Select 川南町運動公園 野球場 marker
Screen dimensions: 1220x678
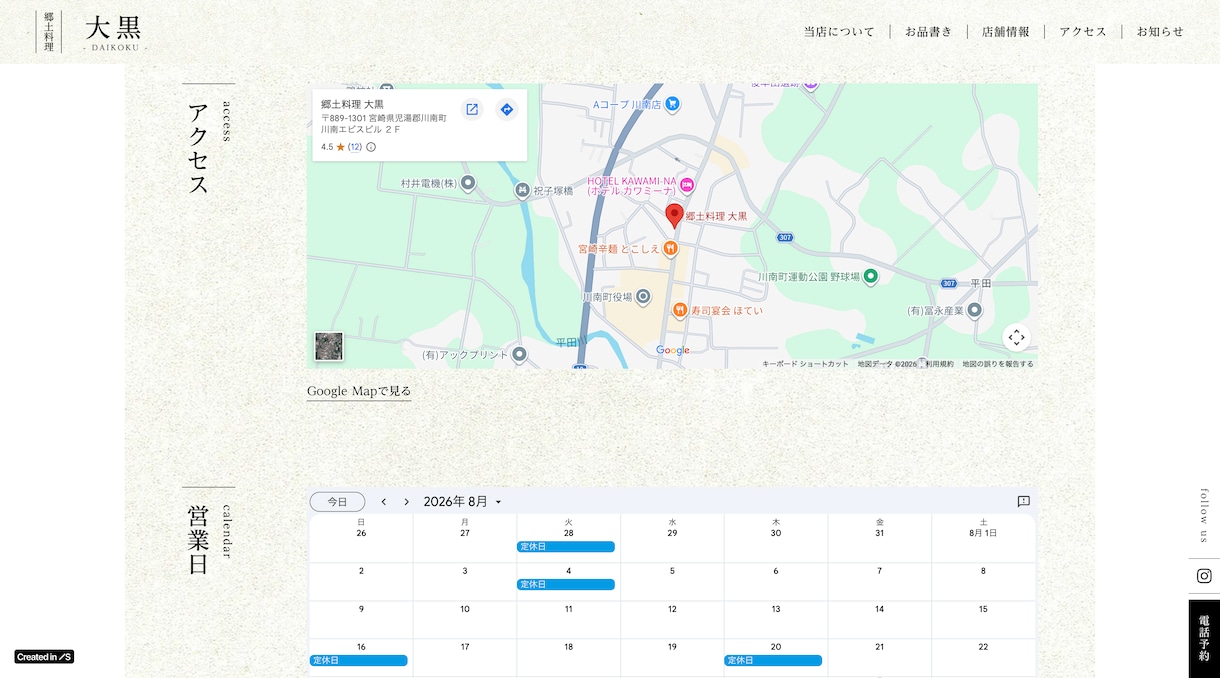[871, 276]
